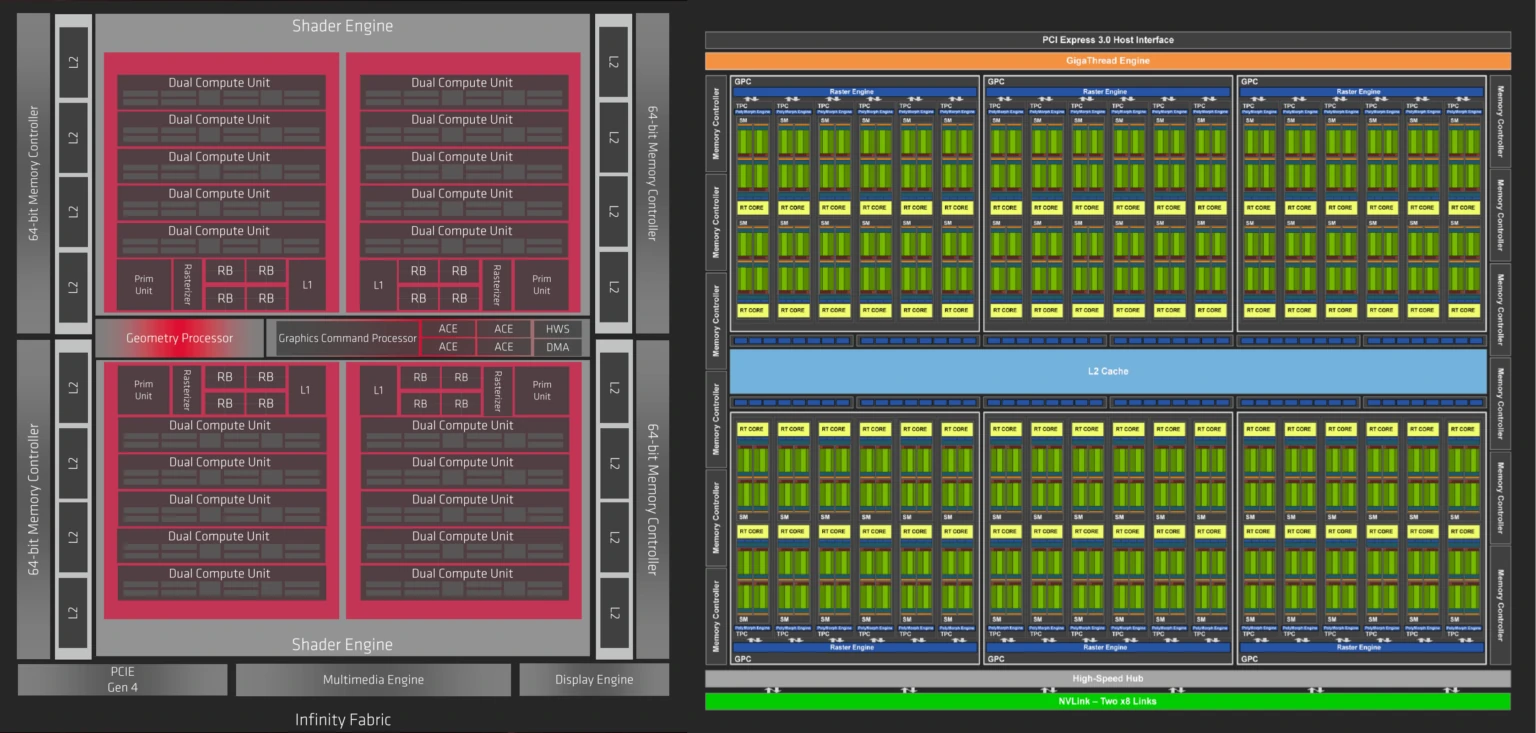
Task: Click the DMA block
Action: pyautogui.click(x=557, y=347)
